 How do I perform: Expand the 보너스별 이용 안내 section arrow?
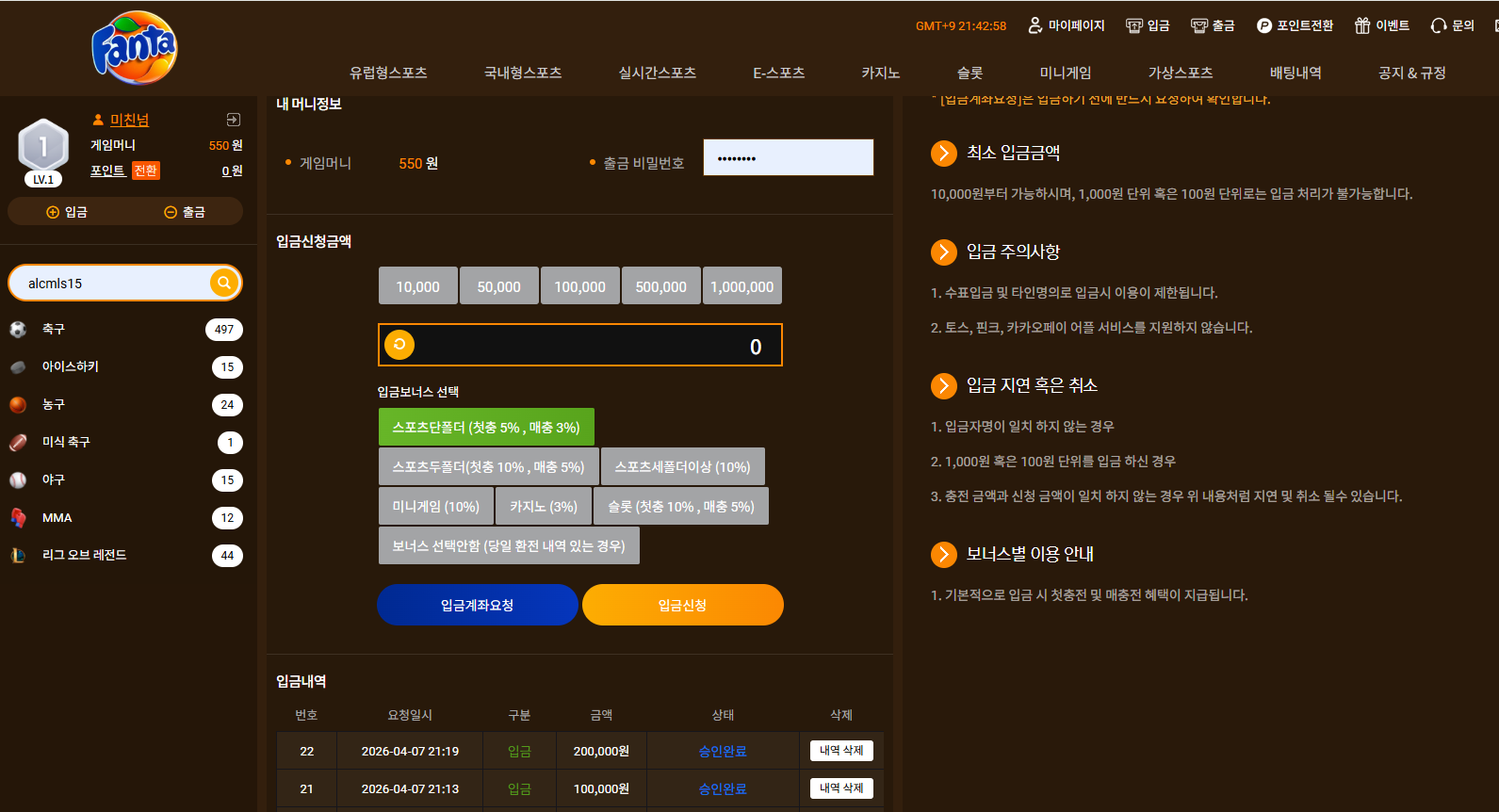944,554
